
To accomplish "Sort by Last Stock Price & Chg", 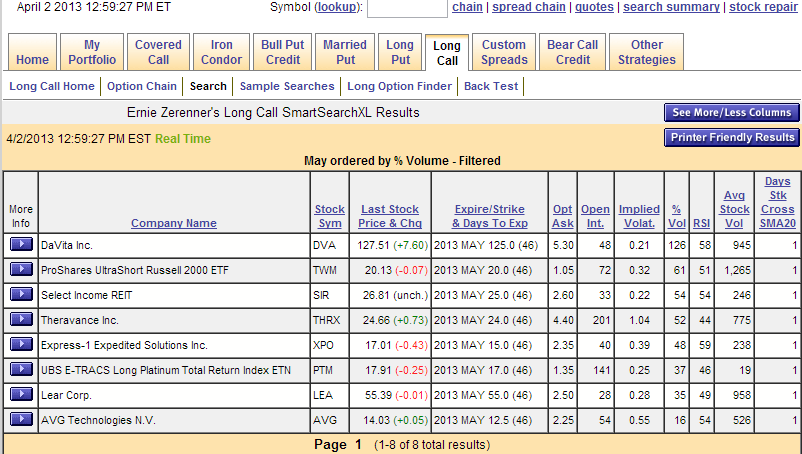I will coord(390,216).
